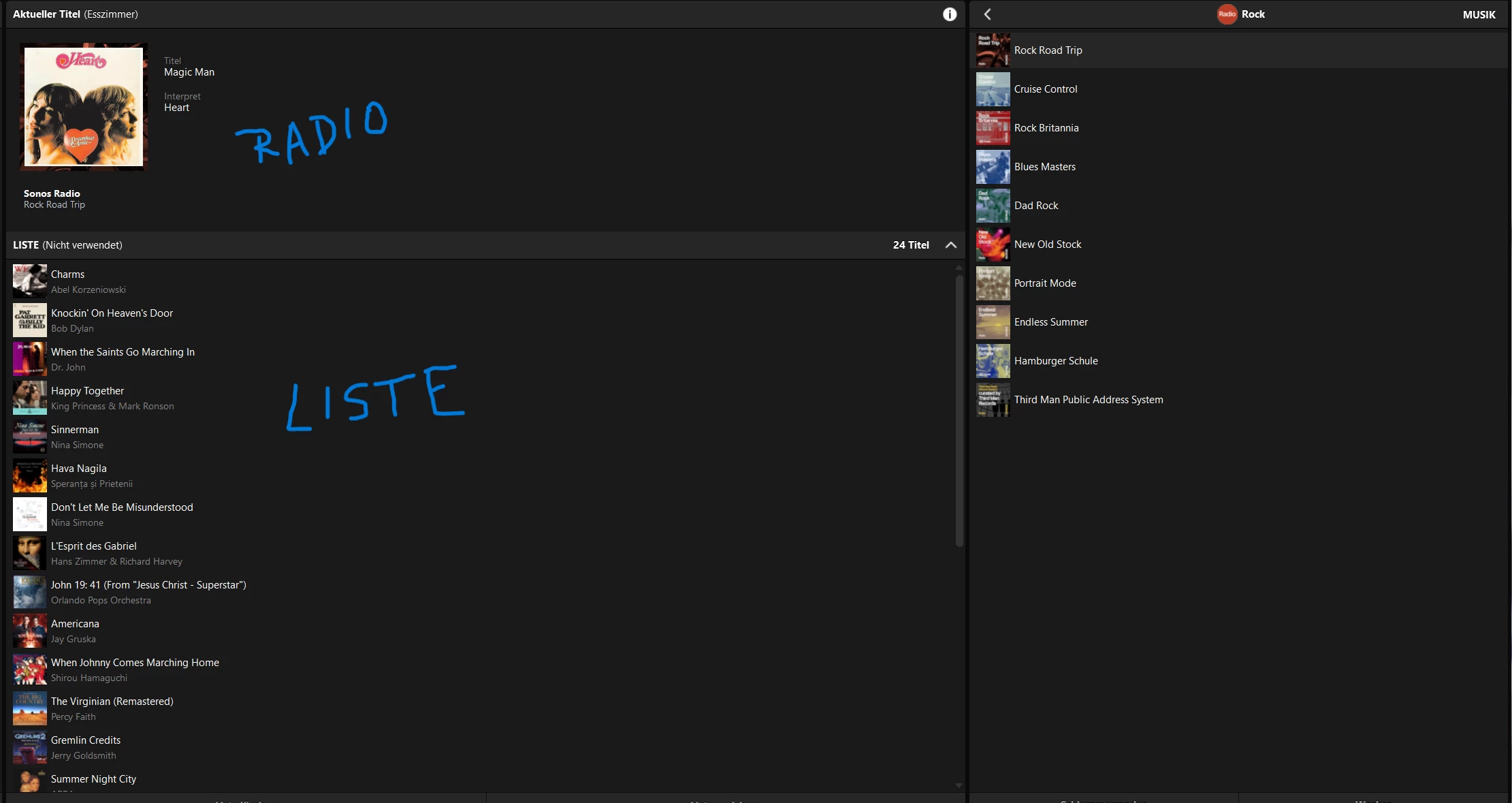
Task: Select the Rock Road Trip station
Action: (1238, 50)
